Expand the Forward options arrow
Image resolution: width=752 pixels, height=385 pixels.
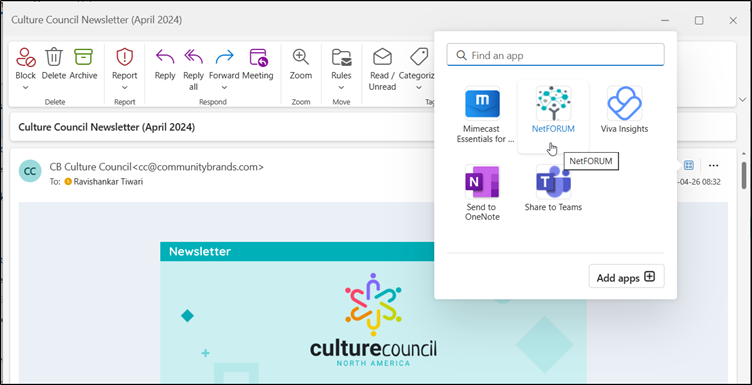(x=224, y=87)
